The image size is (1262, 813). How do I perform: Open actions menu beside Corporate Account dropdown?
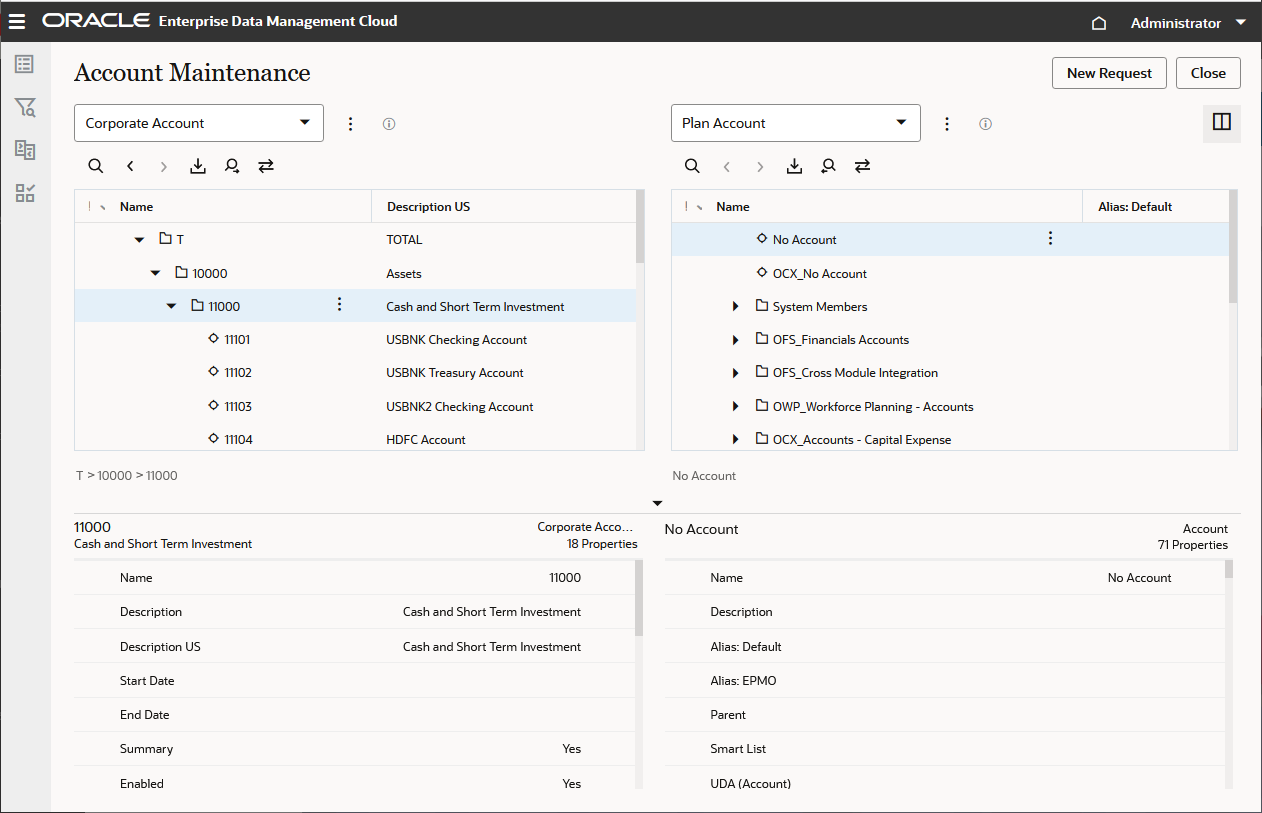350,124
